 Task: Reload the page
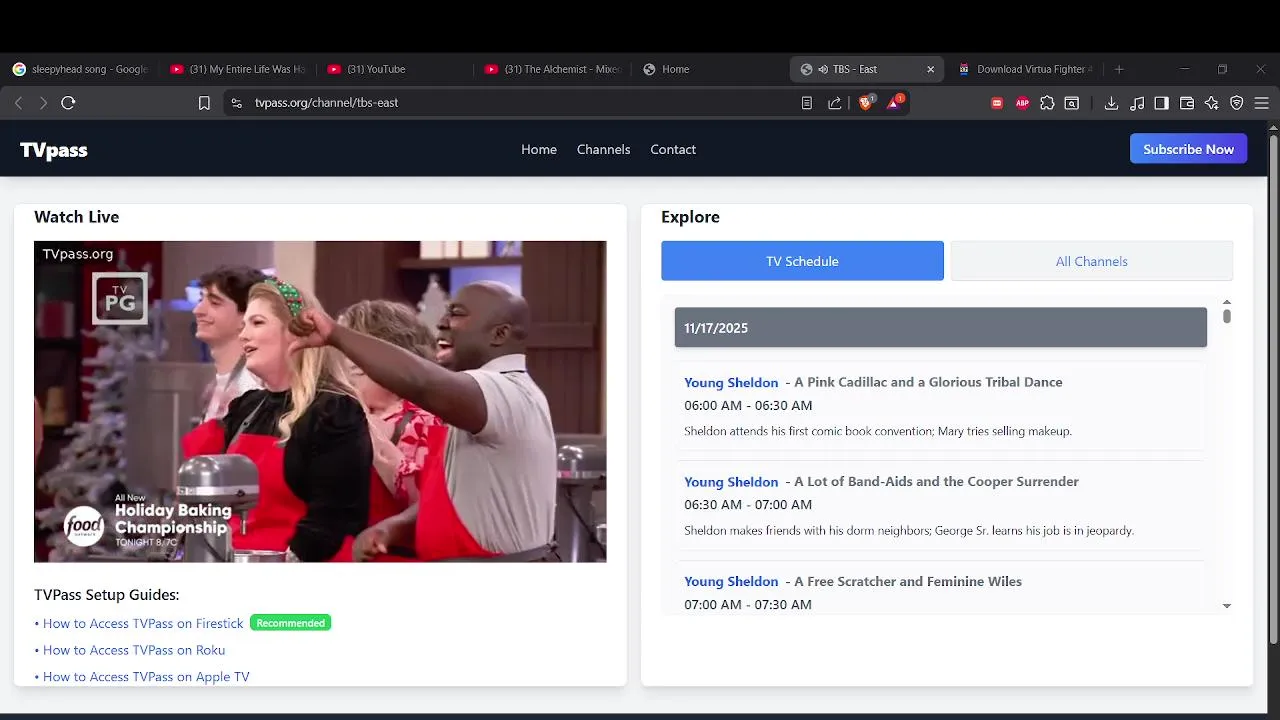click(68, 103)
